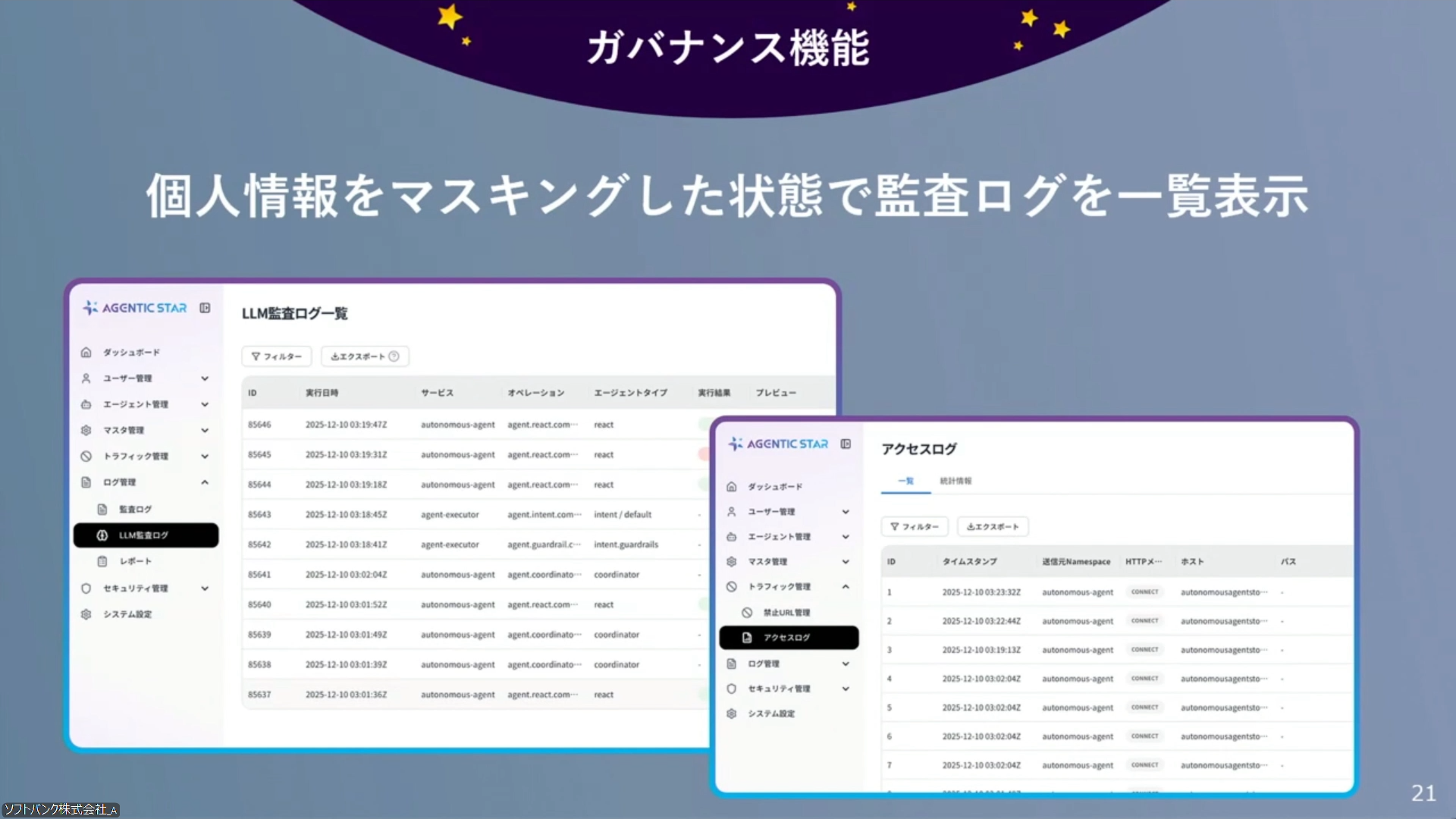
Task: Select the 一覧 tab in アクセスログ
Action: click(x=906, y=481)
